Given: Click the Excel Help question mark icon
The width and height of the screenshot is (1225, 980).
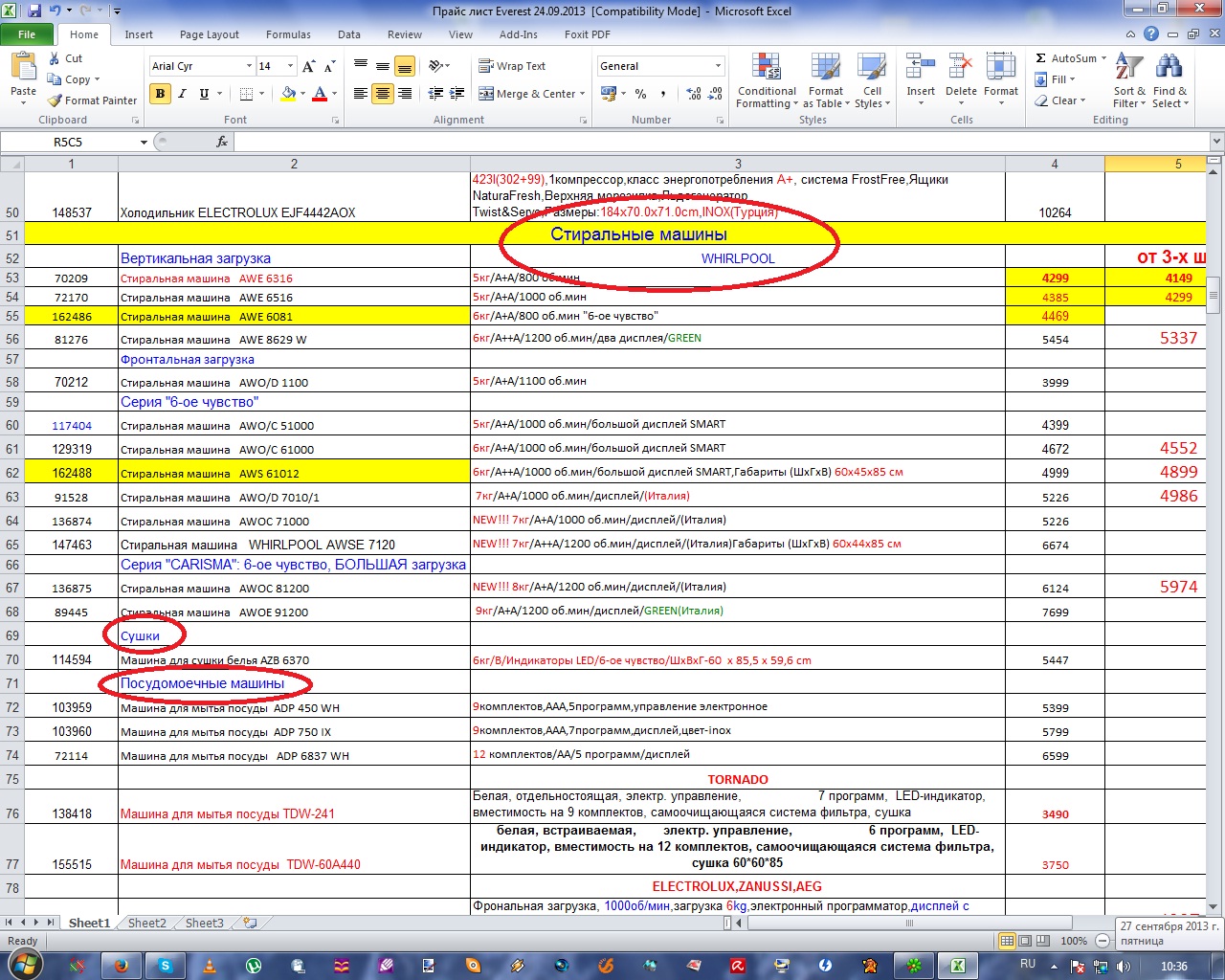Looking at the screenshot, I should coord(1150,34).
